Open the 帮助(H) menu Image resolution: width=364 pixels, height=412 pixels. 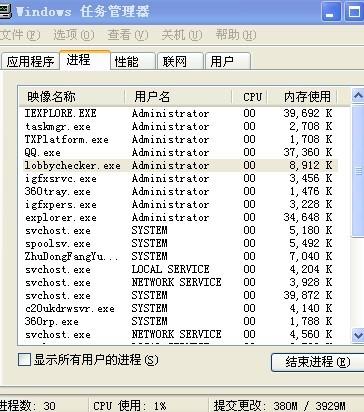(x=236, y=35)
